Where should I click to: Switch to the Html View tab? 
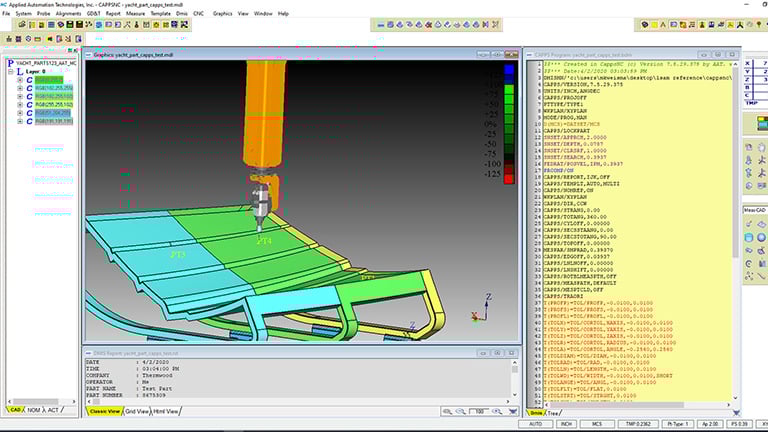[x=167, y=410]
